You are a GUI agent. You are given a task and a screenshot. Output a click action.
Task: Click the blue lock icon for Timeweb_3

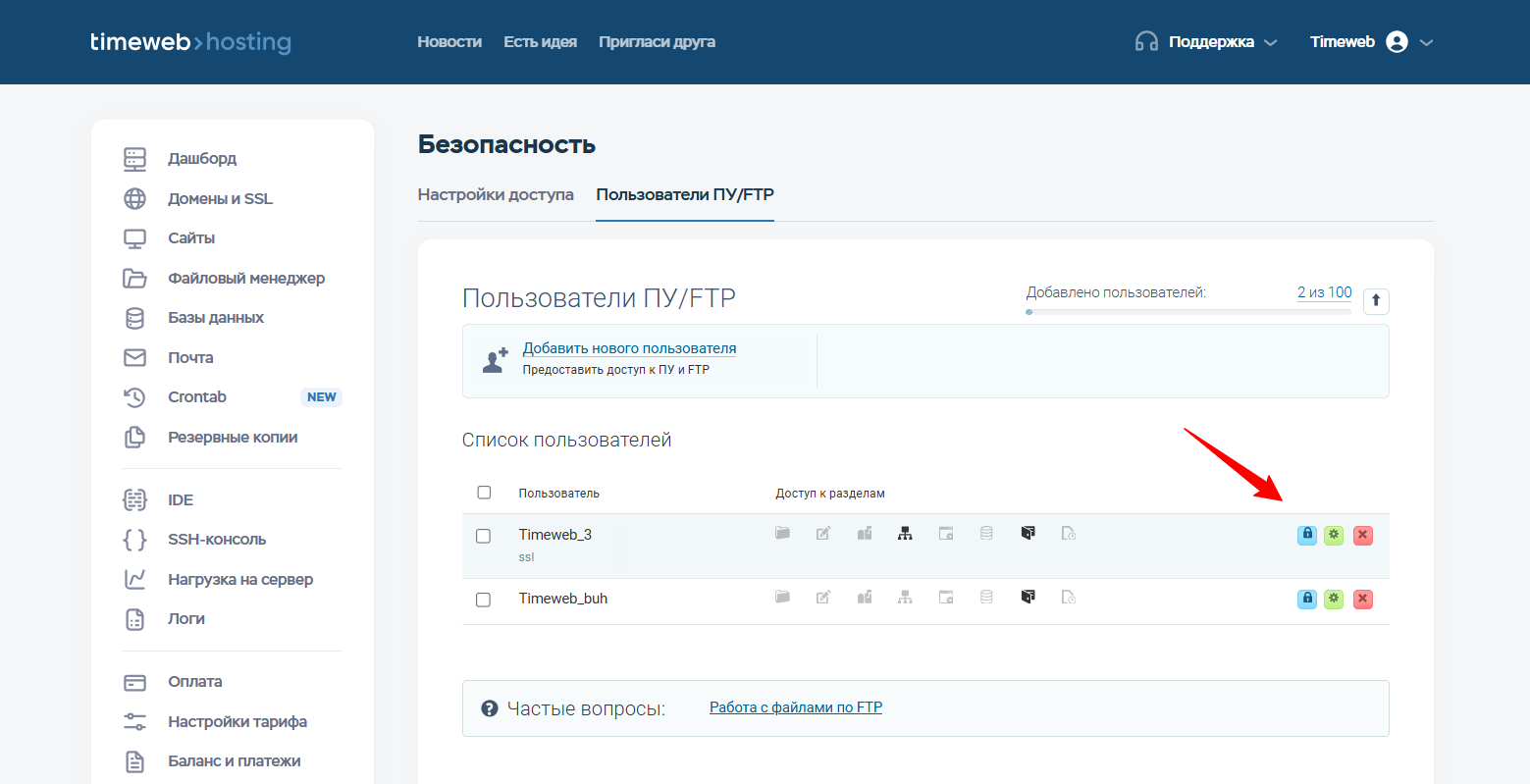1306,535
